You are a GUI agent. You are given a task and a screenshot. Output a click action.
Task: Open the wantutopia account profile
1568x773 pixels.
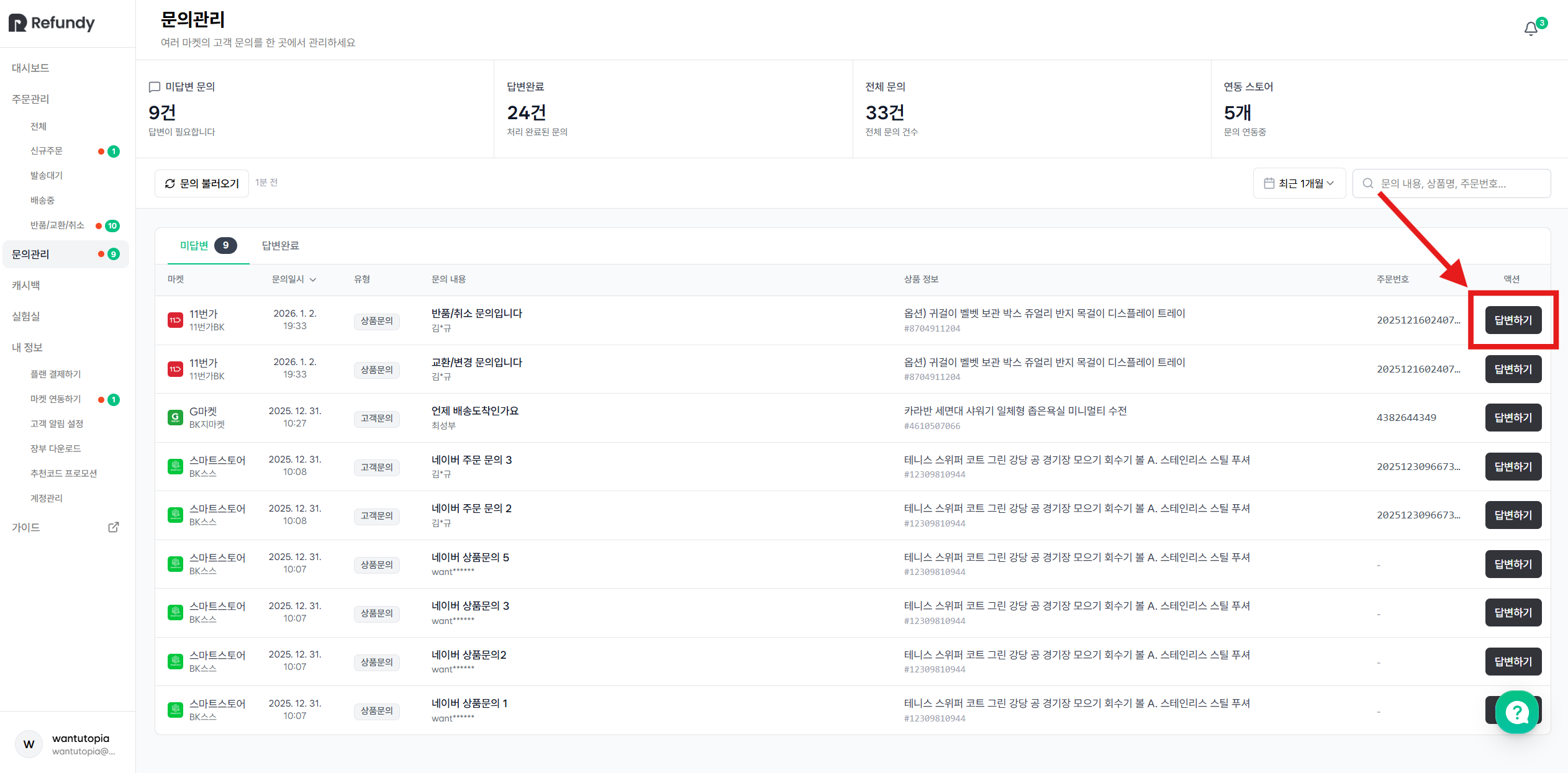pyautogui.click(x=67, y=744)
